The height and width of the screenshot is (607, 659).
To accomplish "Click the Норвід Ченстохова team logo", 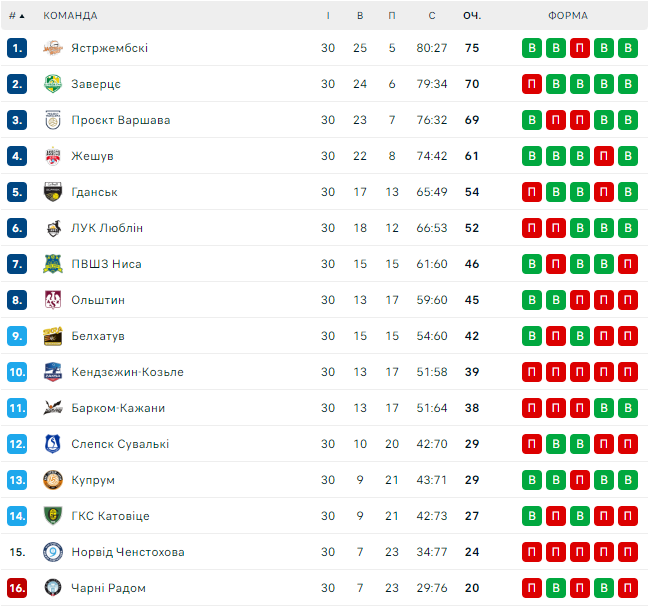I will tap(53, 552).
